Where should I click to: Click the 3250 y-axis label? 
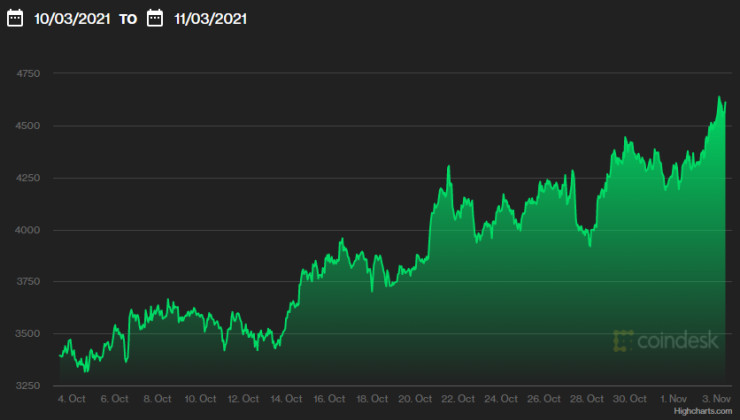pyautogui.click(x=28, y=386)
